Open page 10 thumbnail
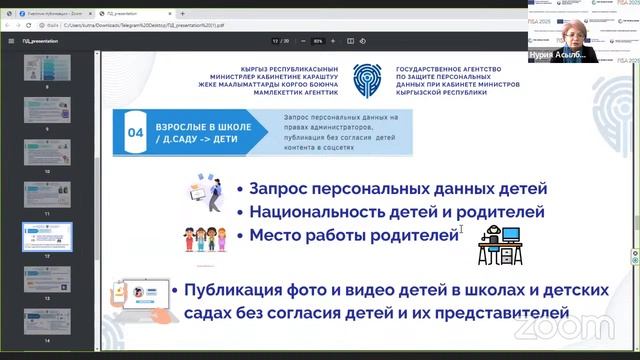This screenshot has height=360, width=640. (47, 152)
